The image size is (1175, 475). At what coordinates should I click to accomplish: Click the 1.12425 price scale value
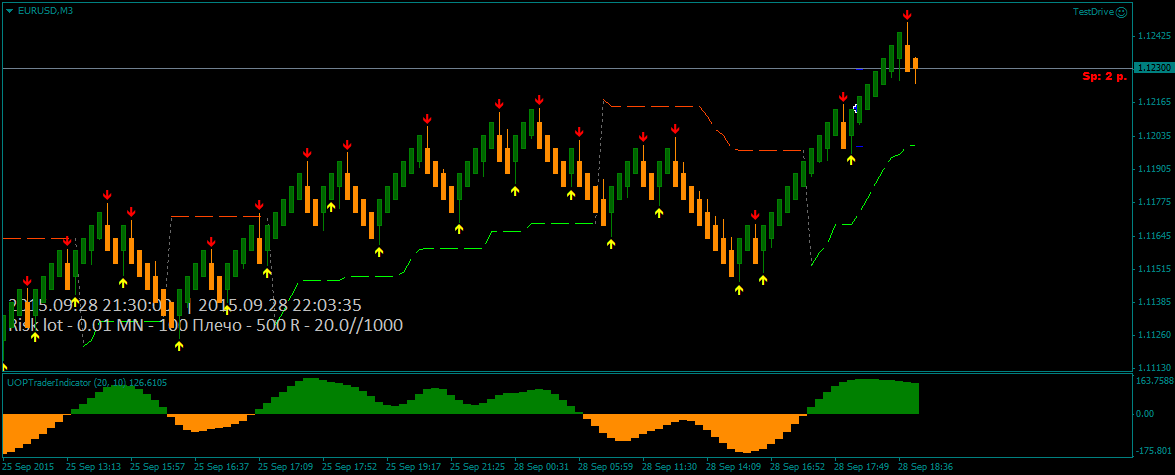pyautogui.click(x=1154, y=36)
